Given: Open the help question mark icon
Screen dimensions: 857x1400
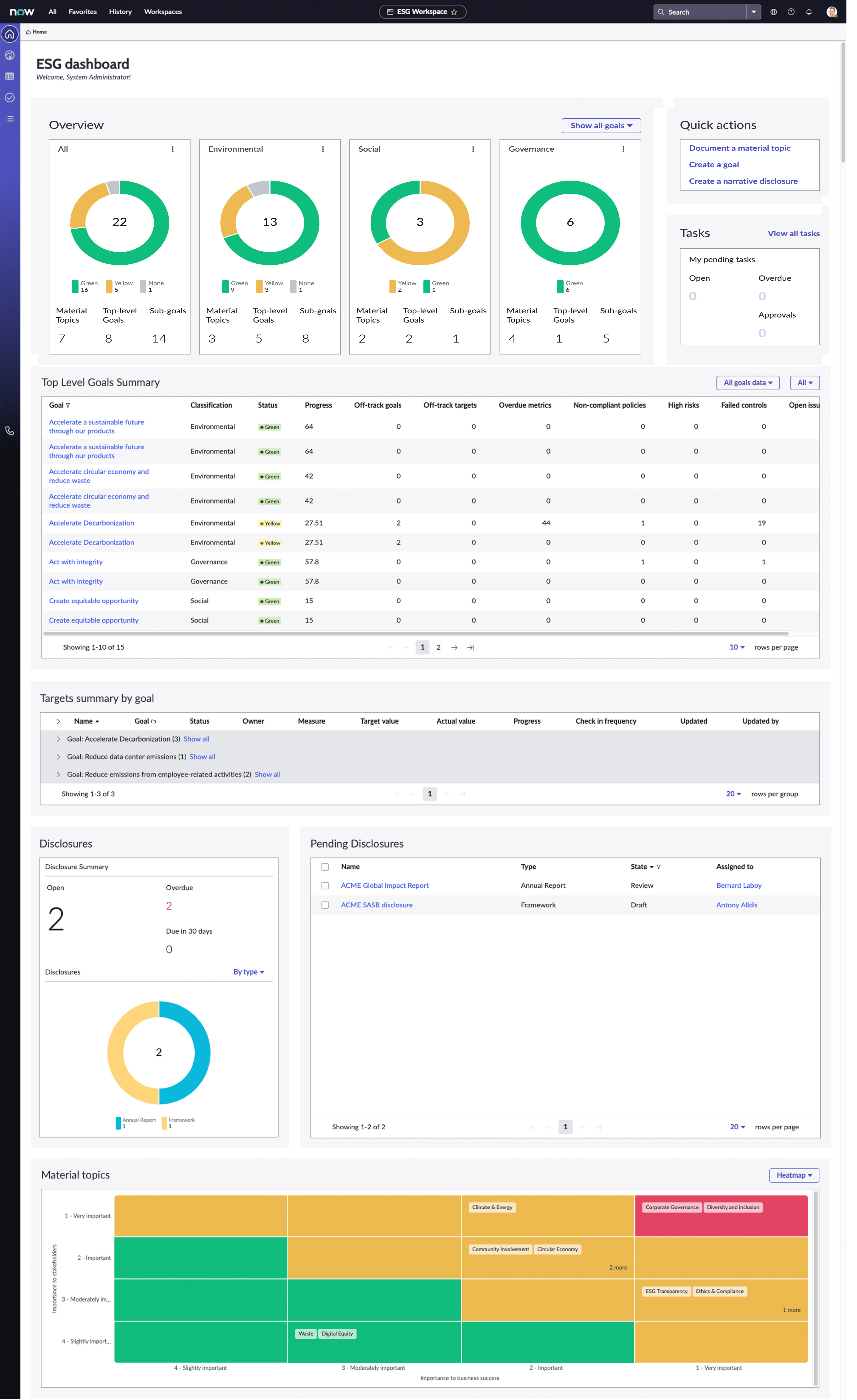Looking at the screenshot, I should pyautogui.click(x=791, y=12).
